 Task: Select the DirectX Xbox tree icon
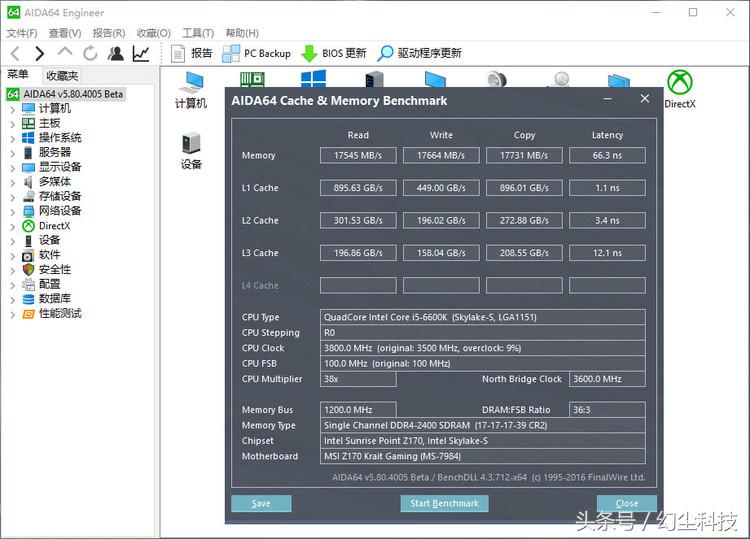point(28,226)
